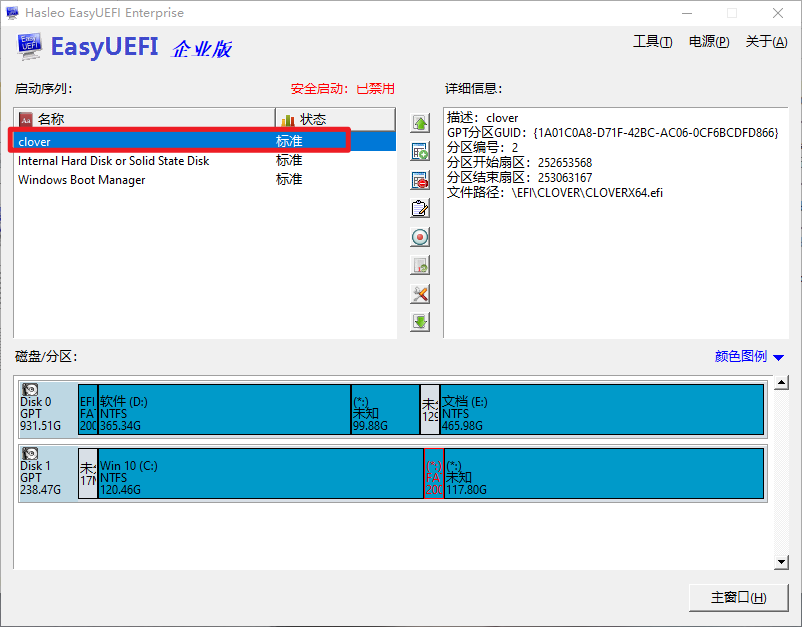
Task: Move the selected boot entry down
Action: [x=420, y=322]
